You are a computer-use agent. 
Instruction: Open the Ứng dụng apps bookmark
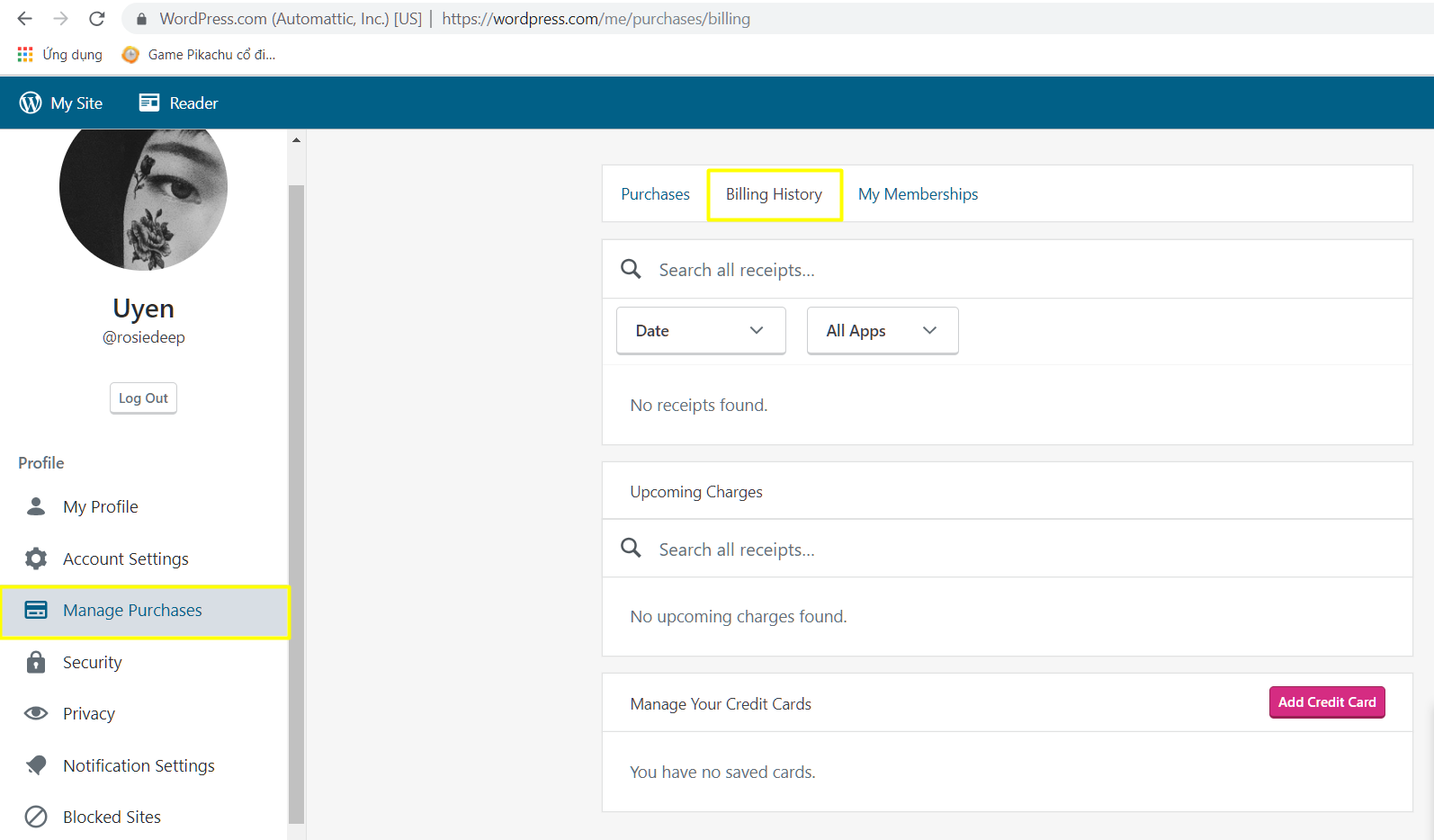coord(60,55)
